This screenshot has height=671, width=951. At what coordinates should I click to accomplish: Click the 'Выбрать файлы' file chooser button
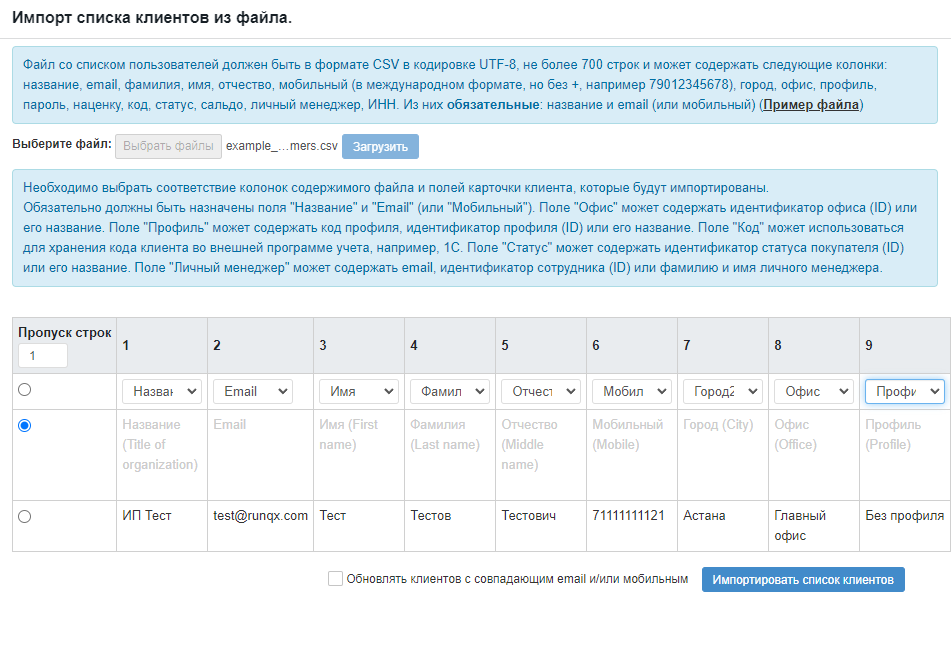[168, 146]
